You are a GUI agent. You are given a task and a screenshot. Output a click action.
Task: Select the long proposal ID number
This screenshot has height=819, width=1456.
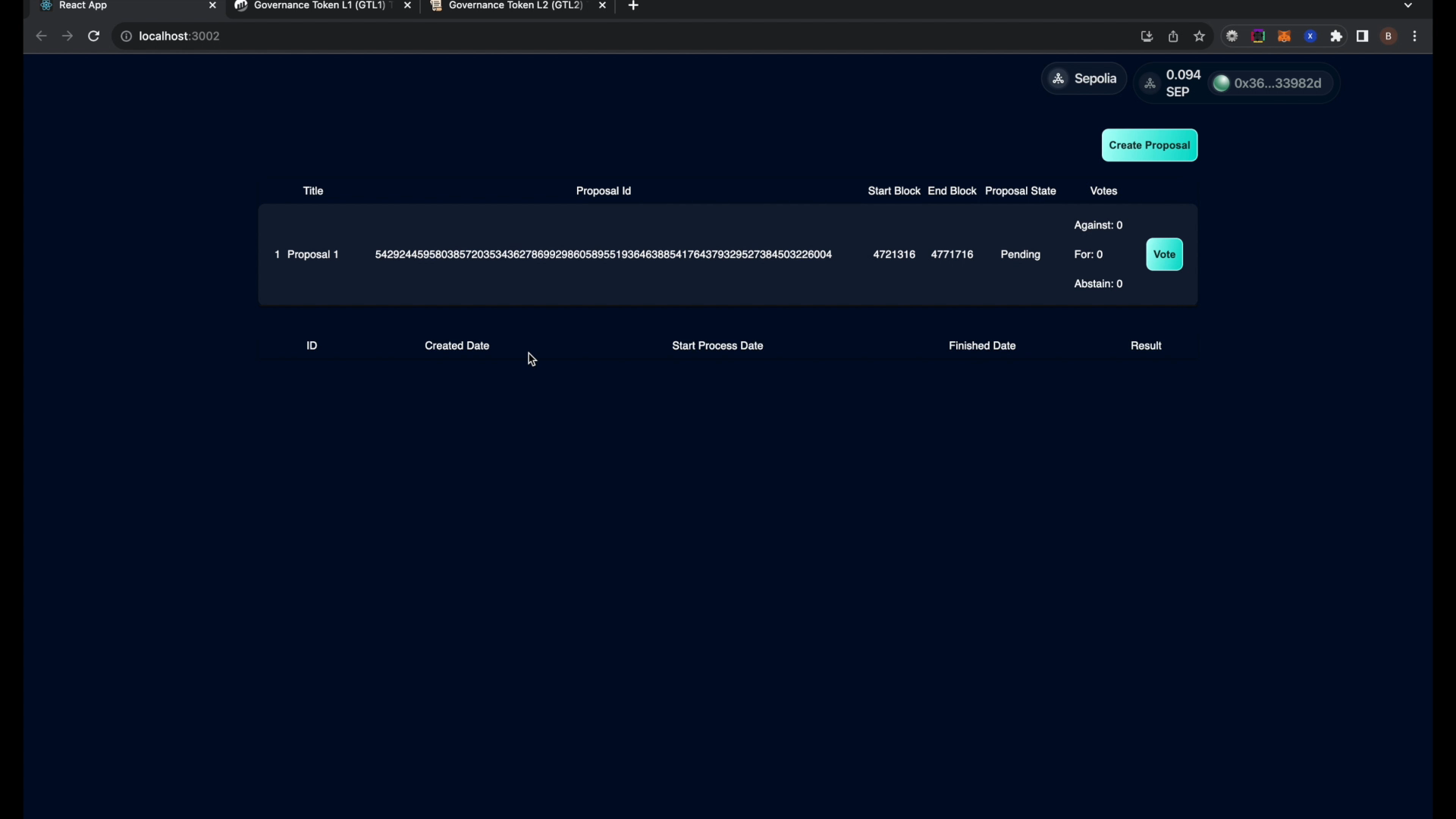(604, 255)
